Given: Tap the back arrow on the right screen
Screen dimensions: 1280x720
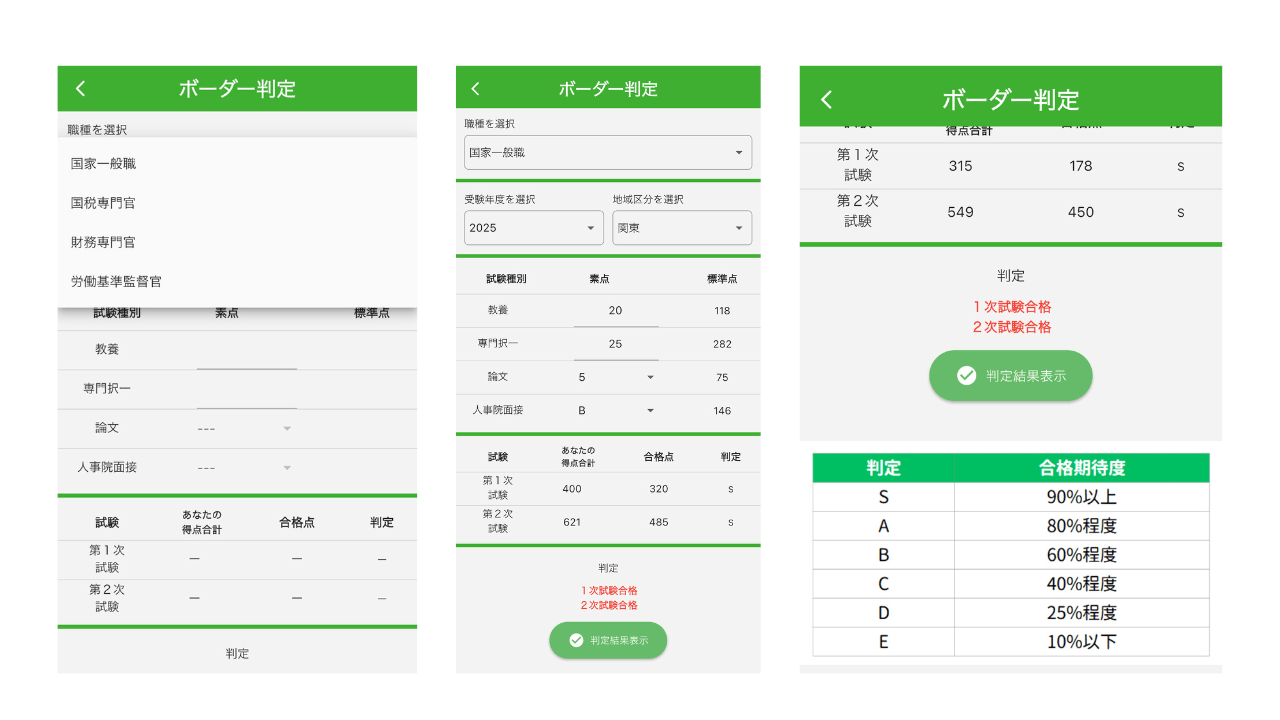Looking at the screenshot, I should point(827,97).
